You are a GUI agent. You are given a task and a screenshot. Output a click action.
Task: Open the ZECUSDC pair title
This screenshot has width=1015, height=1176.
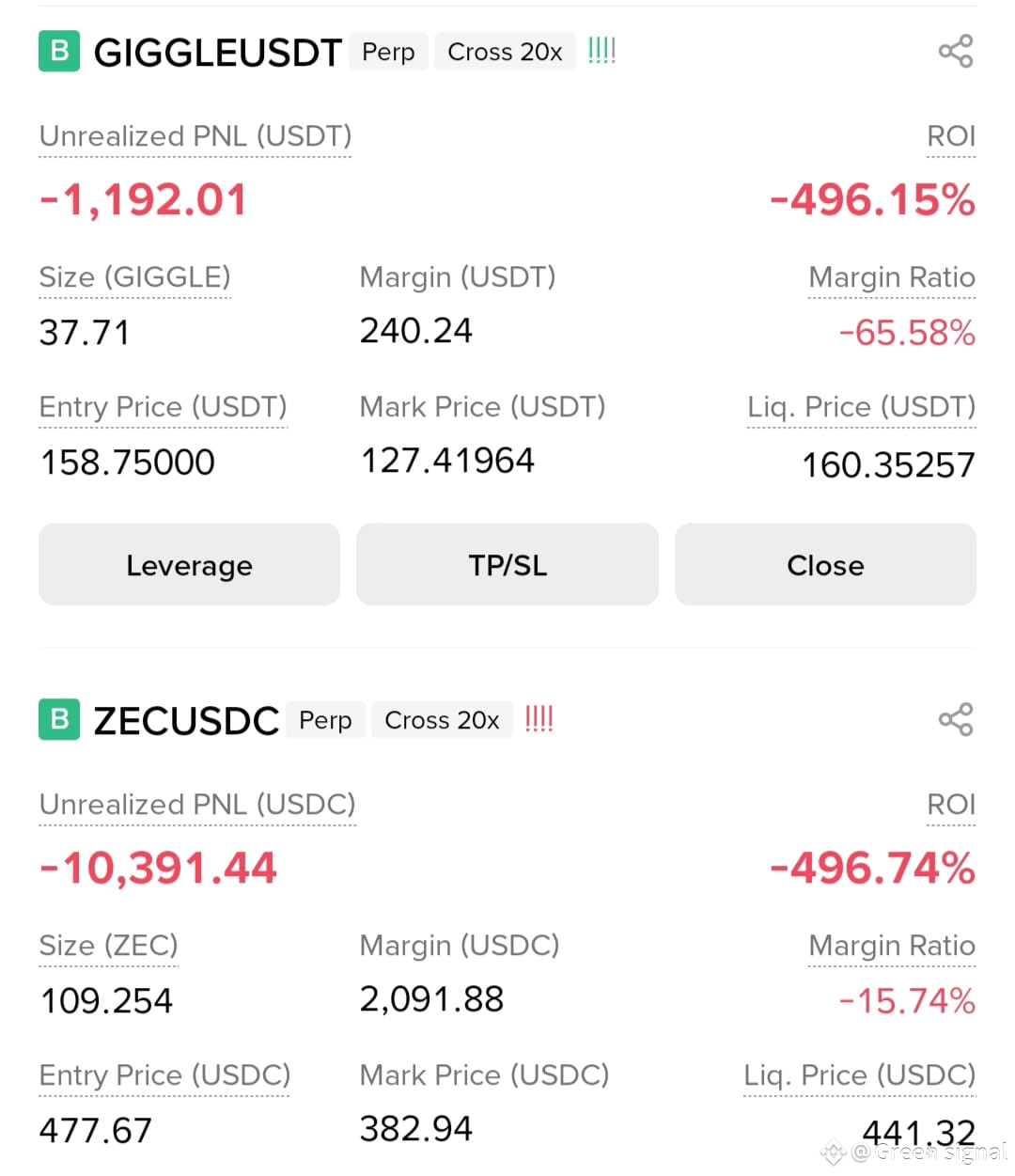click(186, 721)
